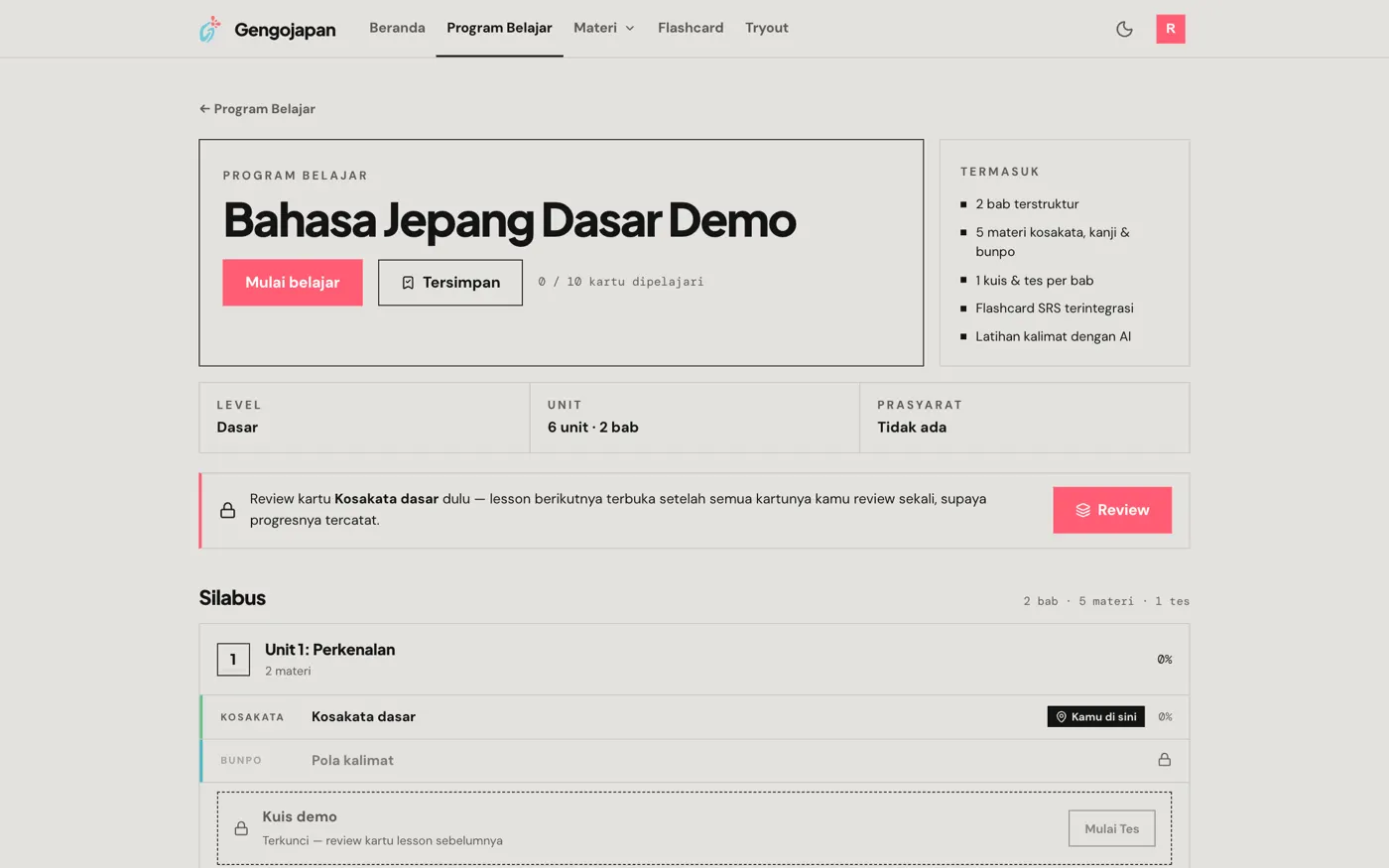Collapse the Unit 1: Perkenalan section

pyautogui.click(x=694, y=660)
